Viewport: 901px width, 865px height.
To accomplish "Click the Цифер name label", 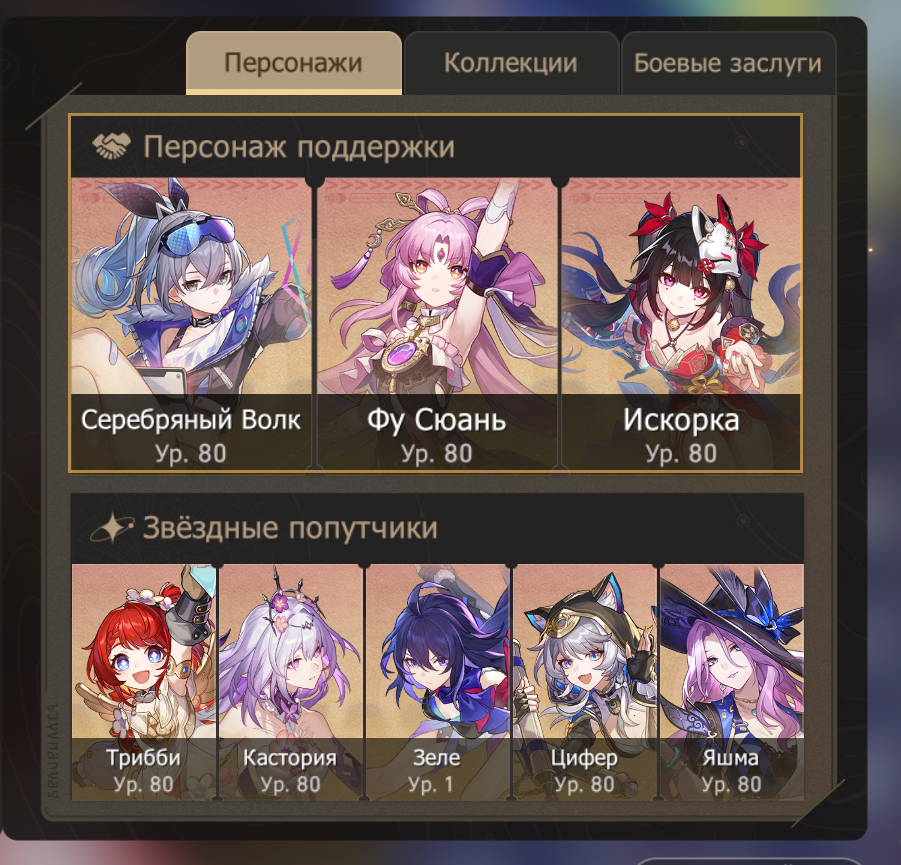I will click(x=584, y=758).
